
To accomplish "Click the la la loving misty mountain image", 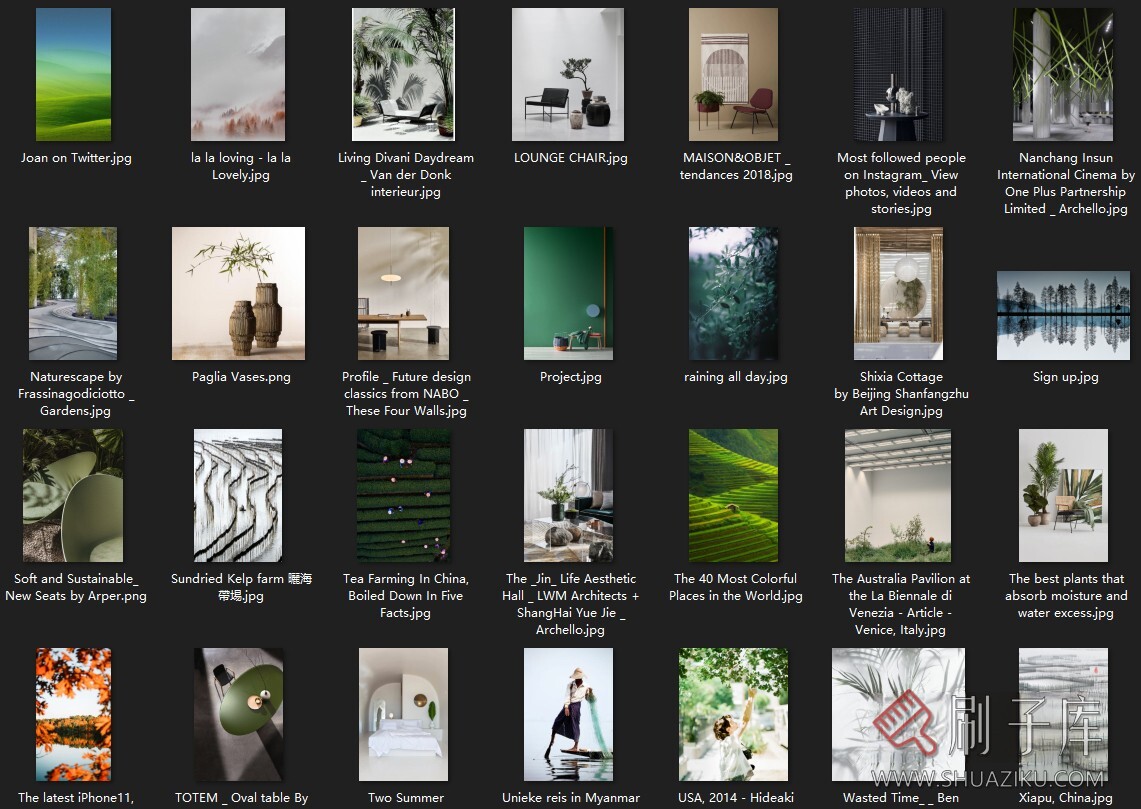I will coord(238,75).
